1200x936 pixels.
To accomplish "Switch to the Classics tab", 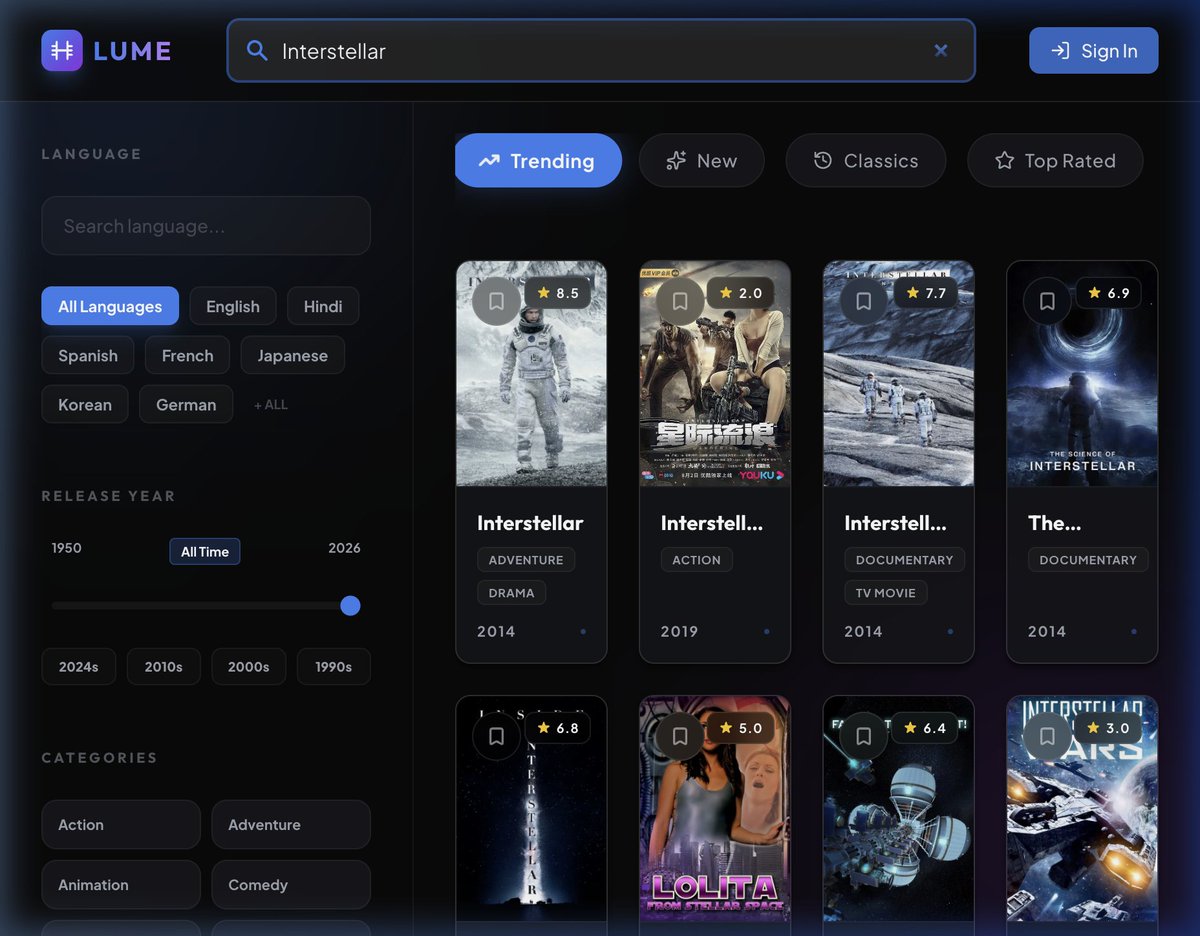I will click(866, 160).
